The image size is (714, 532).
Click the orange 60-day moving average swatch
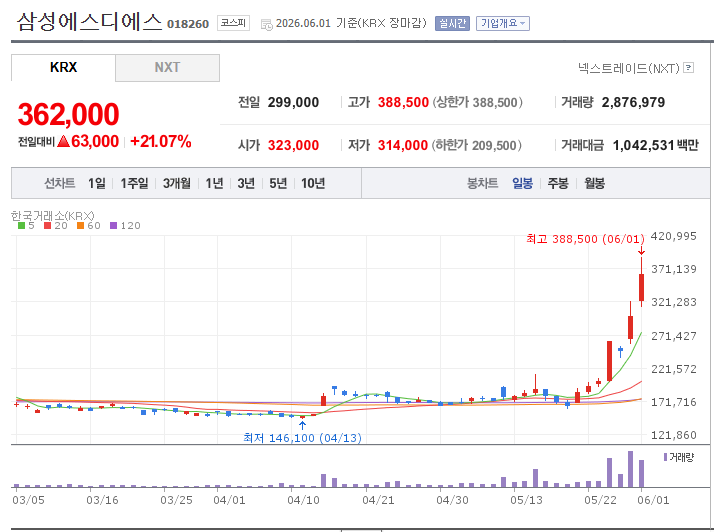click(x=81, y=225)
